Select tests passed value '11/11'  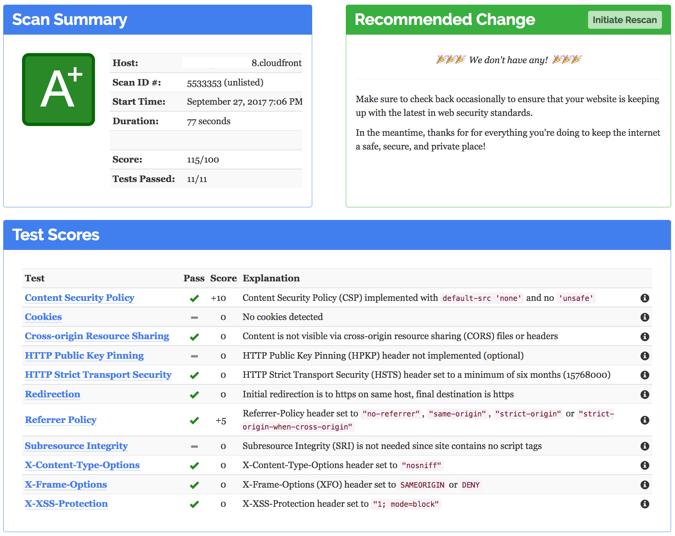point(197,179)
